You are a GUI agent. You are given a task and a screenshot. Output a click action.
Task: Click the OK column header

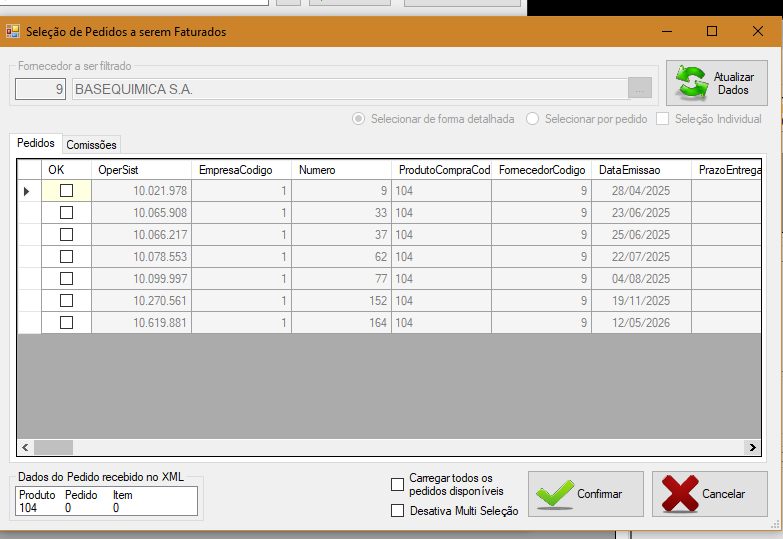point(66,170)
